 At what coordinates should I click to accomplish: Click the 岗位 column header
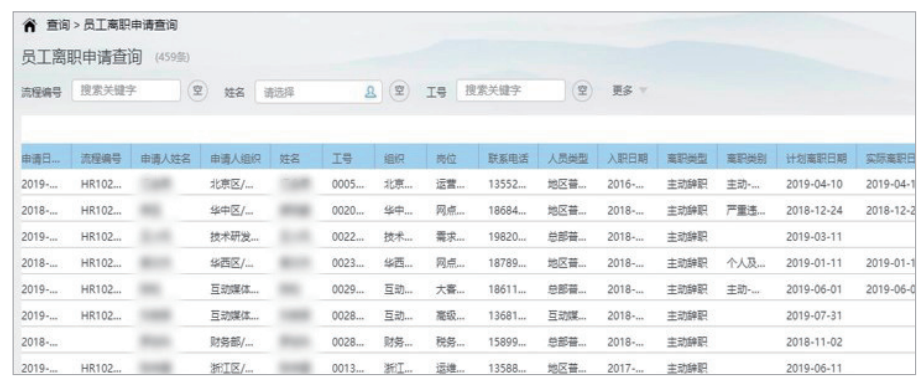pos(447,159)
